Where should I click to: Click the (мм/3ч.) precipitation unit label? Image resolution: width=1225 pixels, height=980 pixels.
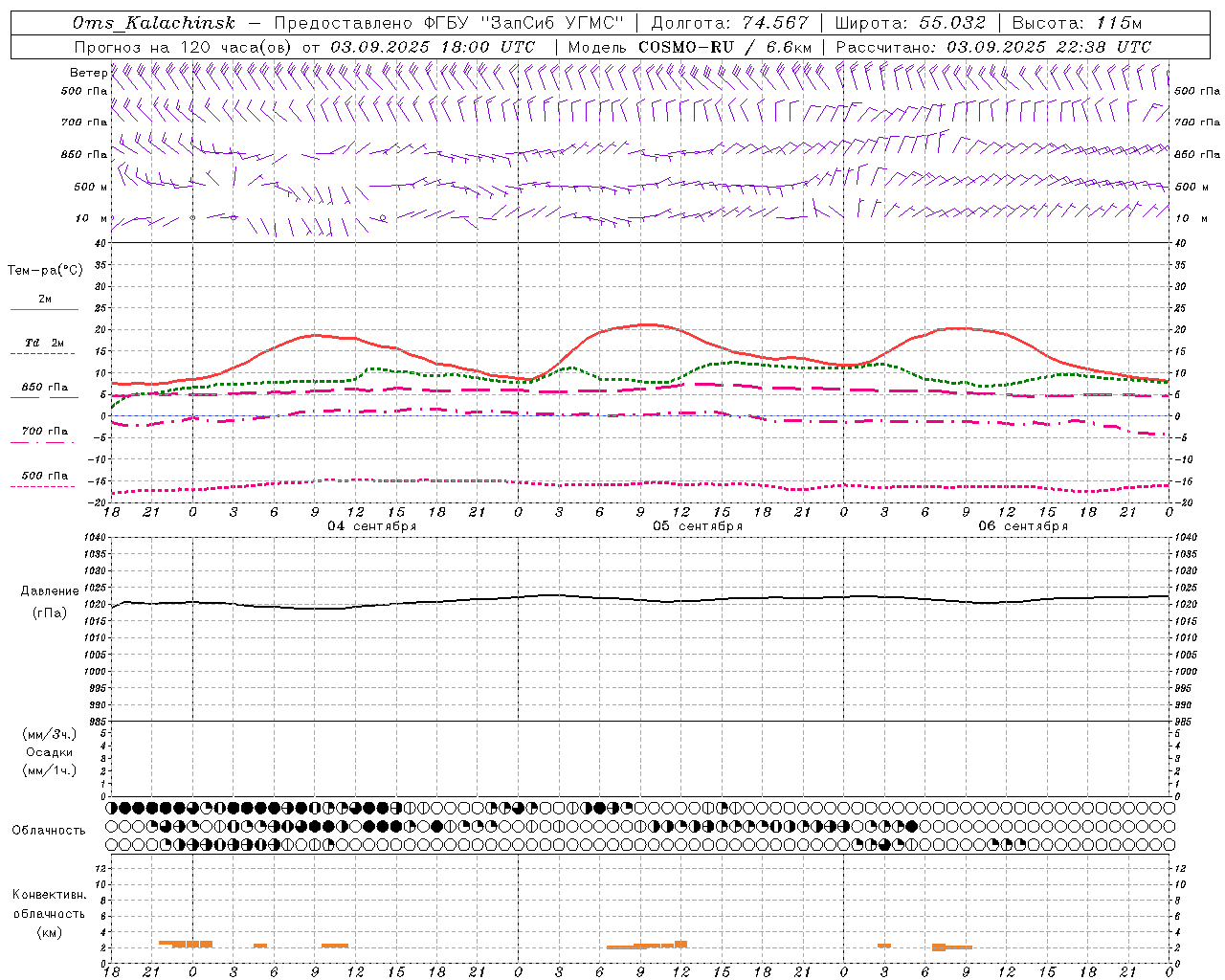[50, 734]
